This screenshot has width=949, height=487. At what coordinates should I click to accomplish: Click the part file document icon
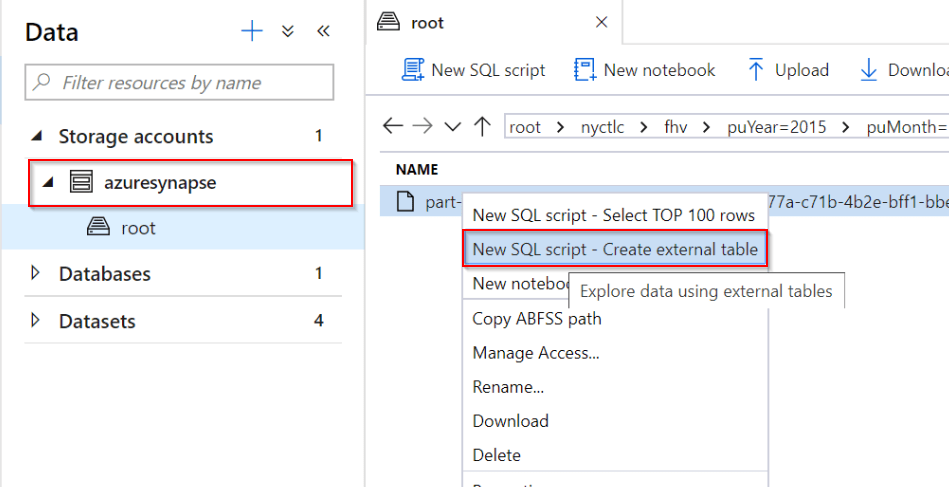[x=405, y=201]
